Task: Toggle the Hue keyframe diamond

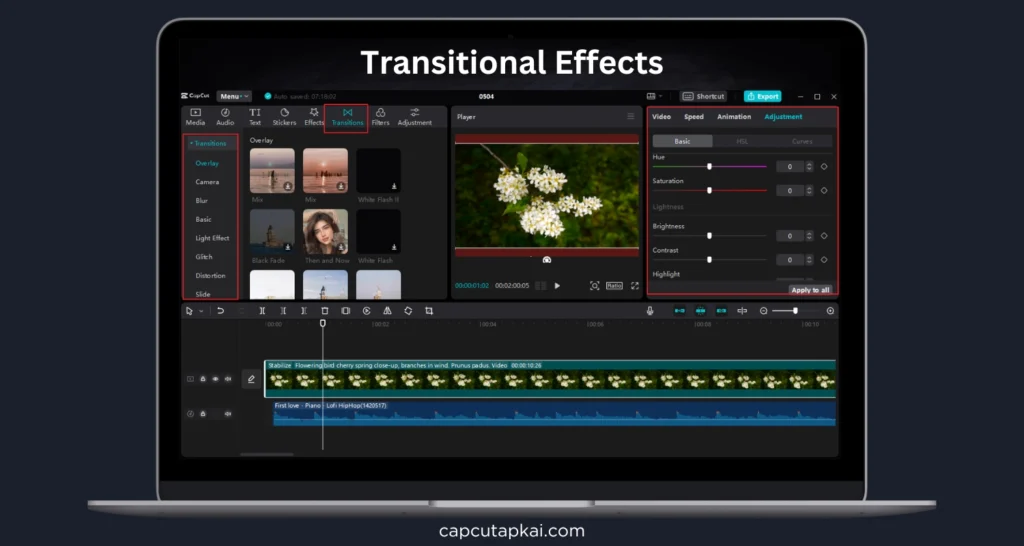Action: pyautogui.click(x=824, y=167)
